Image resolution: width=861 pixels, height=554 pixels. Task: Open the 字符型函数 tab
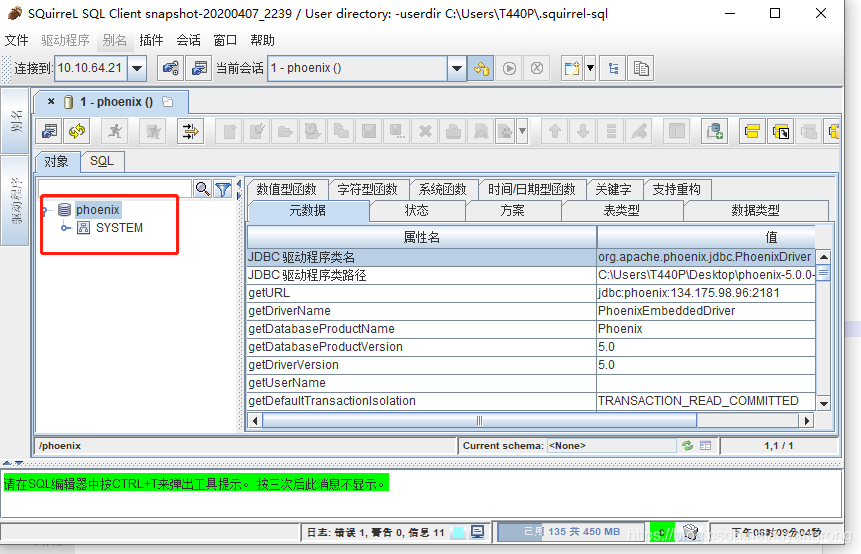[367, 189]
